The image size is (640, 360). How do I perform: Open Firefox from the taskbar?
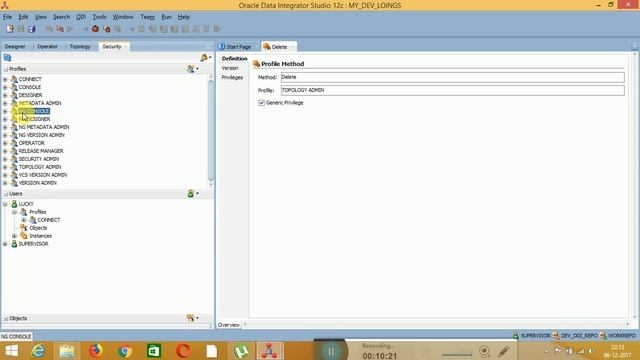pos(96,351)
